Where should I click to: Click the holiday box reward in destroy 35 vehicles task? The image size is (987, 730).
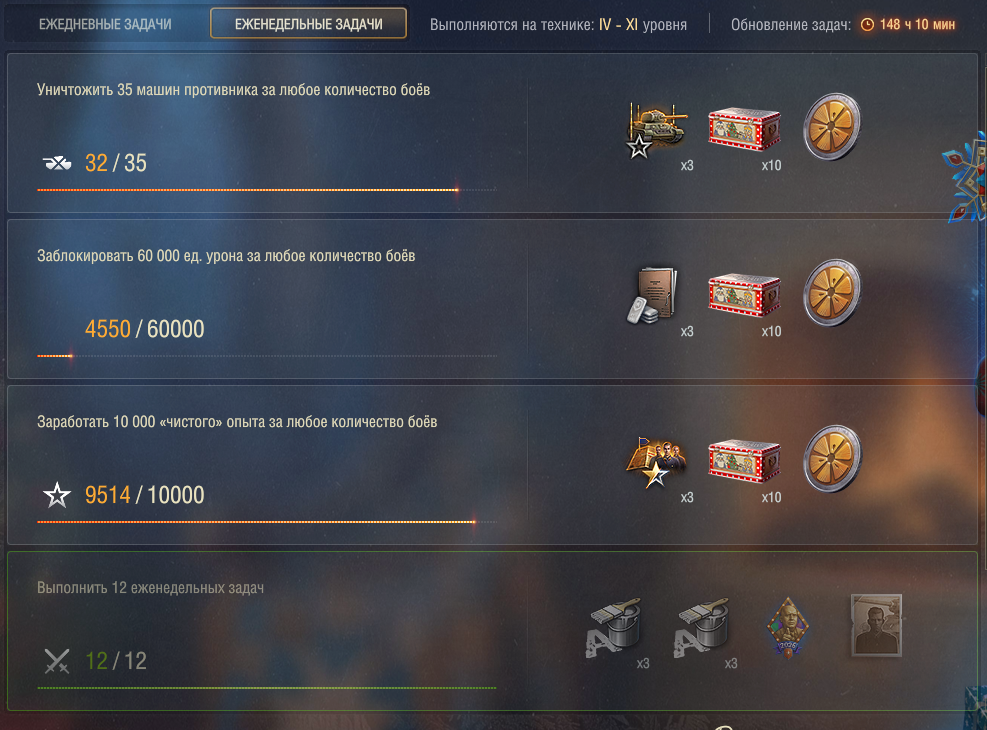pos(745,129)
